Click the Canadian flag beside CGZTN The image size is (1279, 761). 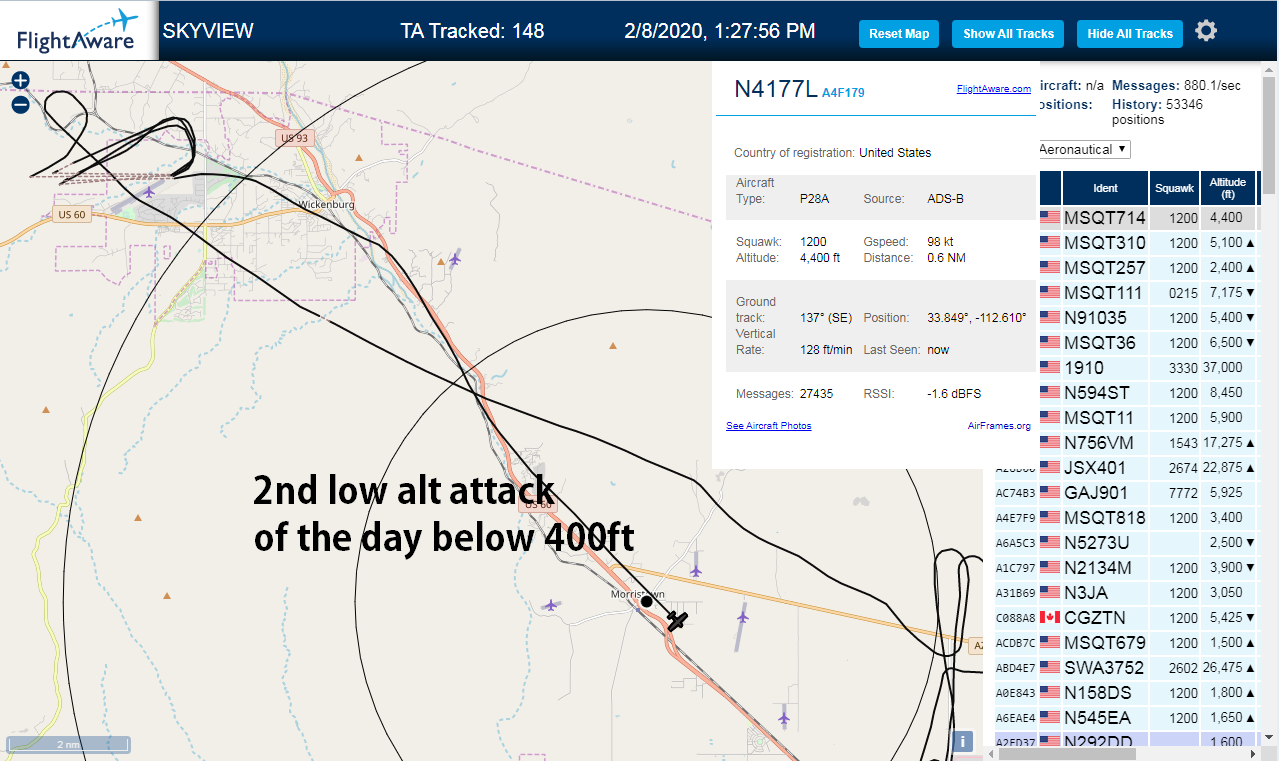(x=1050, y=617)
